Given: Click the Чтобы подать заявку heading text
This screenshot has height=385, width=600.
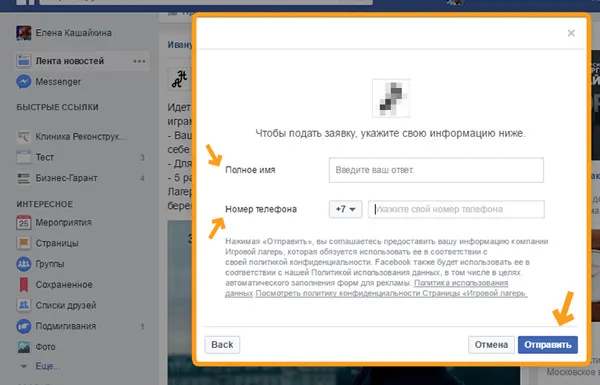Looking at the screenshot, I should click(390, 134).
